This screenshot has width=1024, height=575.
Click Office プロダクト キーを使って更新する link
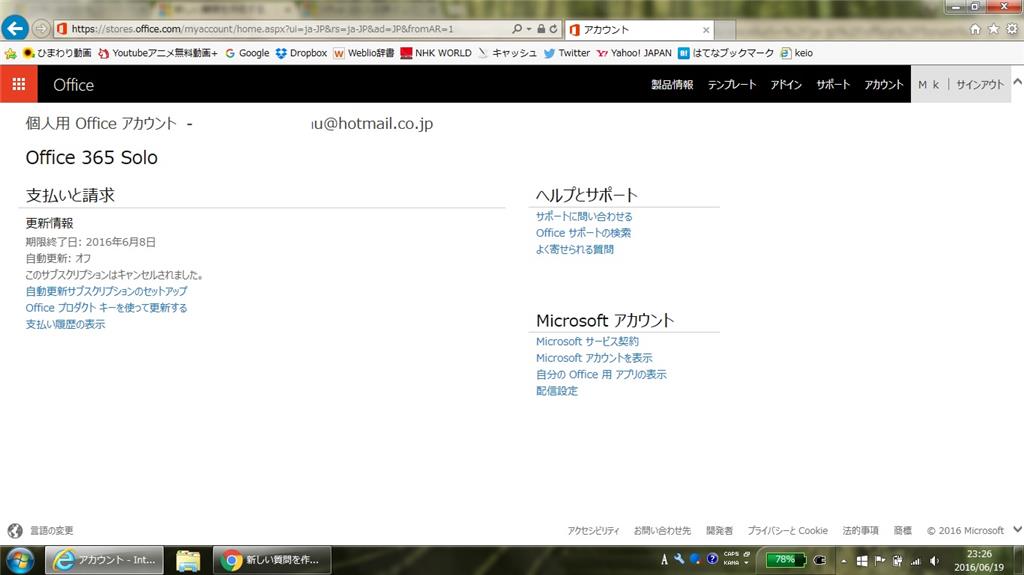106,307
